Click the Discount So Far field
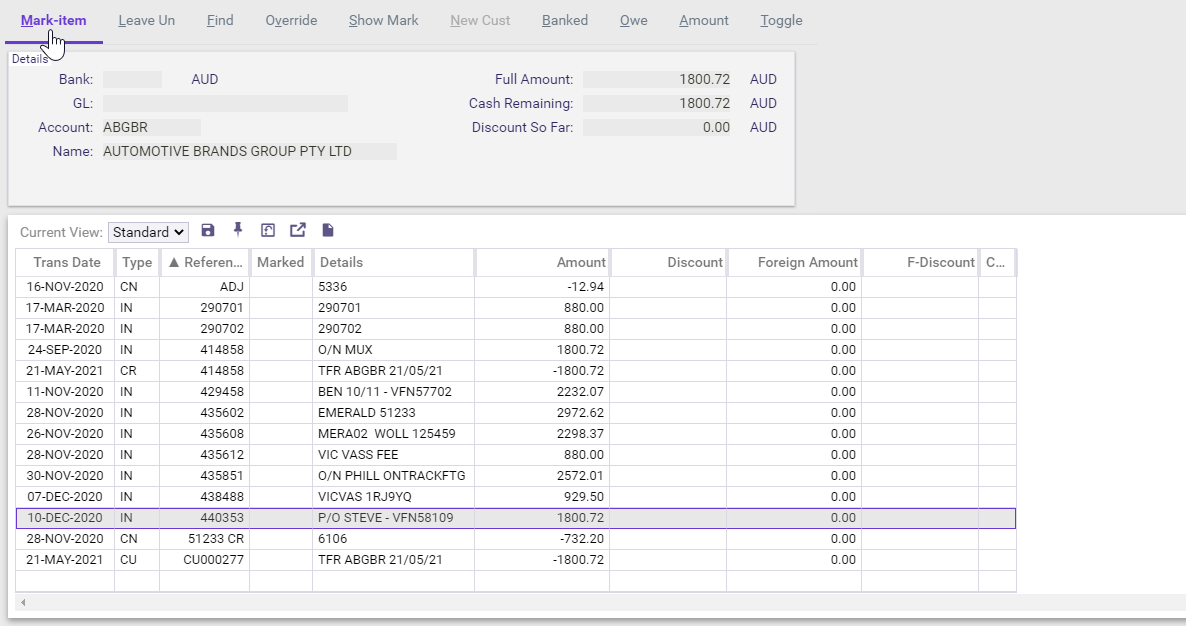1186x626 pixels. click(657, 128)
